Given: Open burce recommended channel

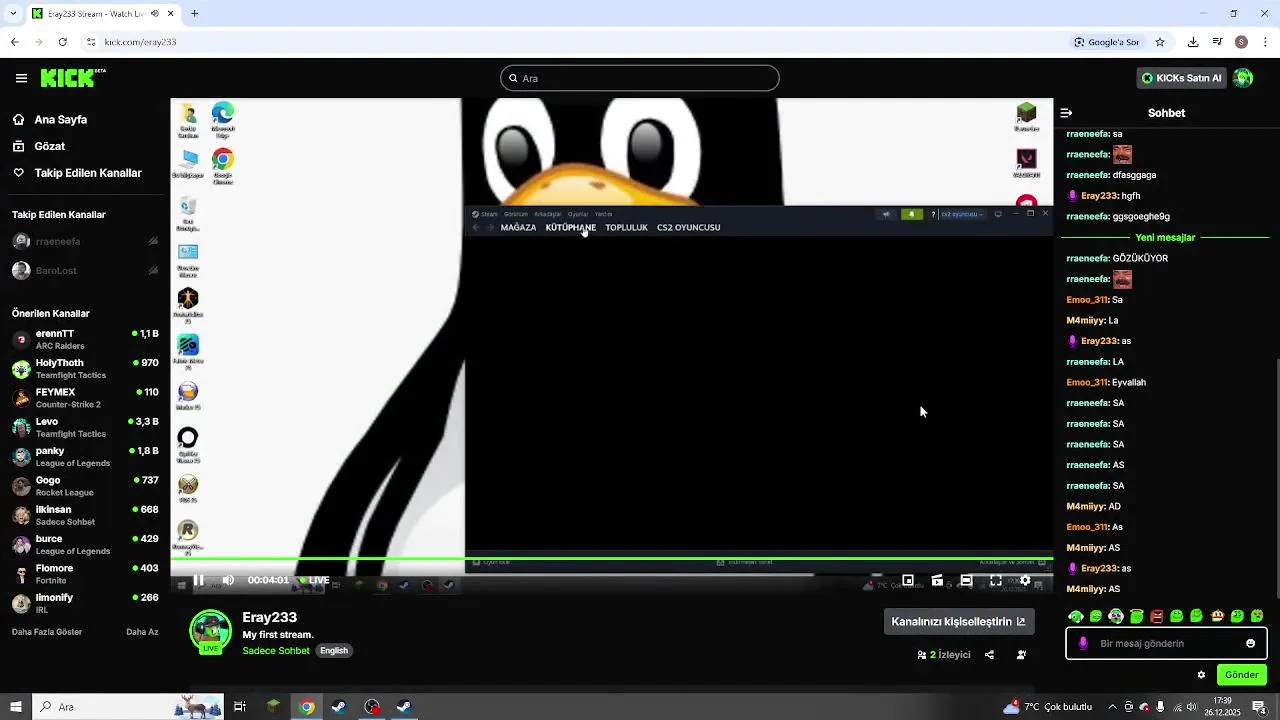Looking at the screenshot, I should click(x=85, y=544).
